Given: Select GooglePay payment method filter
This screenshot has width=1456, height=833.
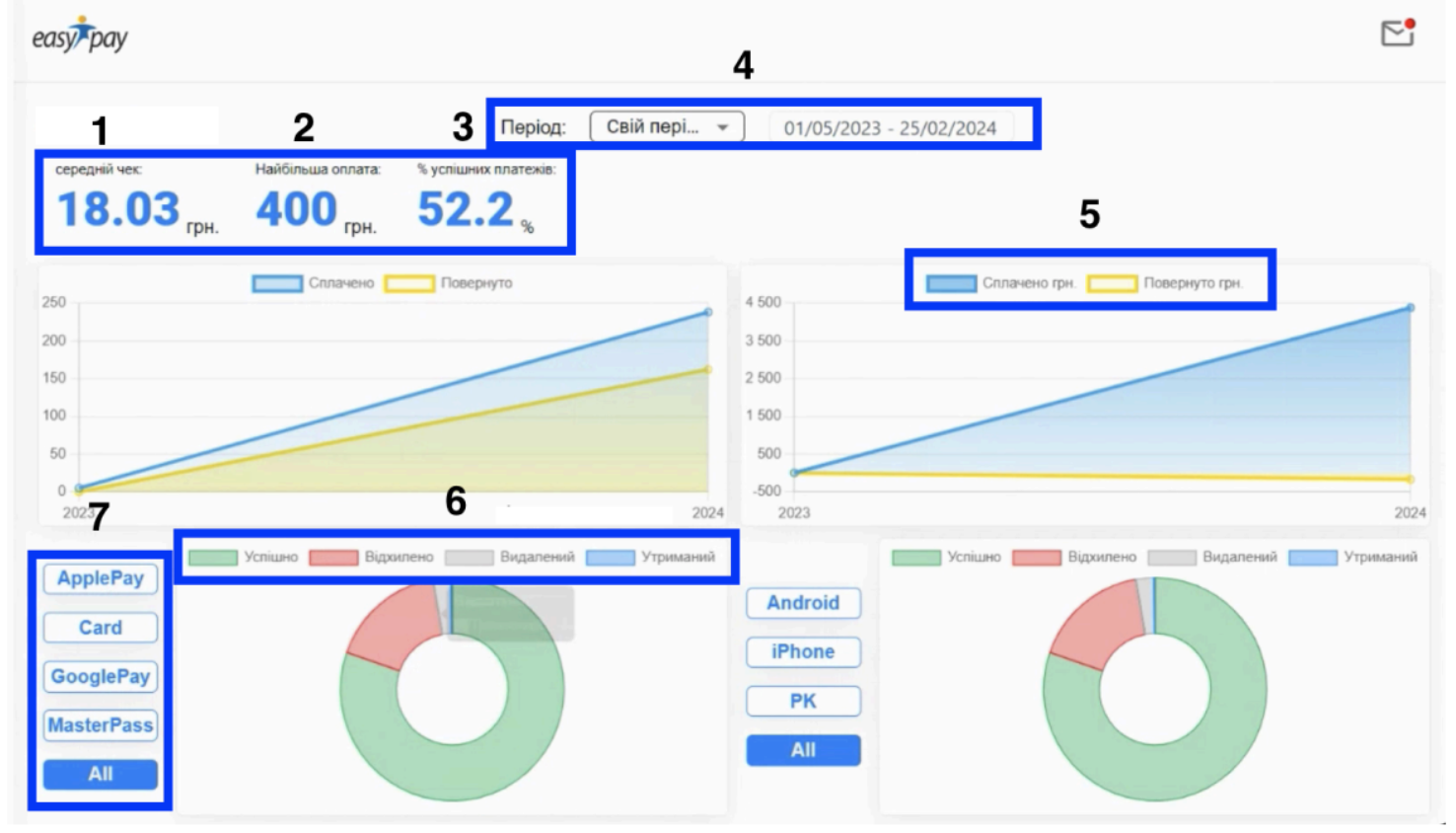Looking at the screenshot, I should [100, 677].
